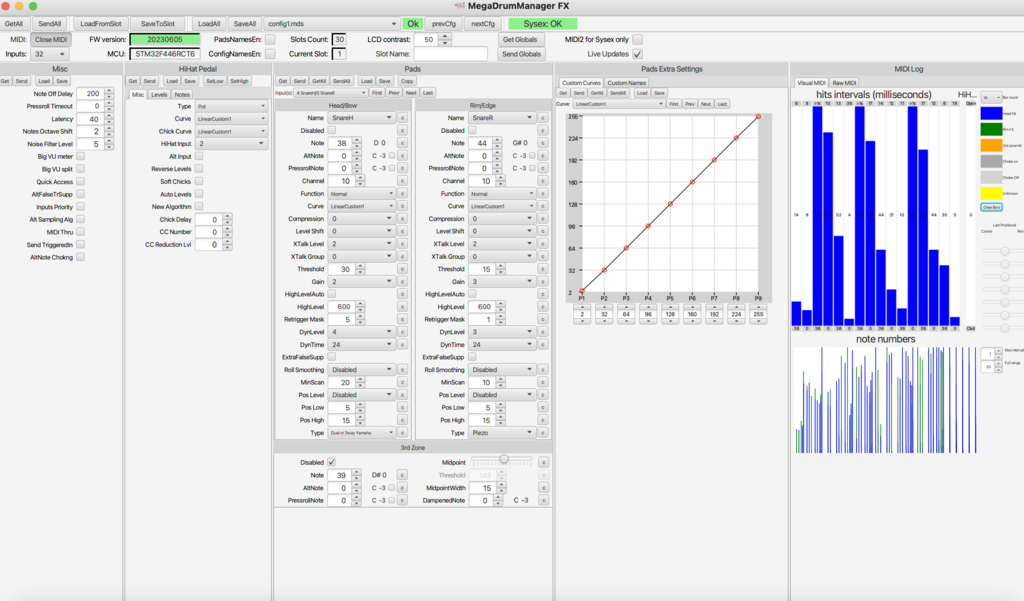Click the down arrow of the Chick Delay stepper

[227, 222]
